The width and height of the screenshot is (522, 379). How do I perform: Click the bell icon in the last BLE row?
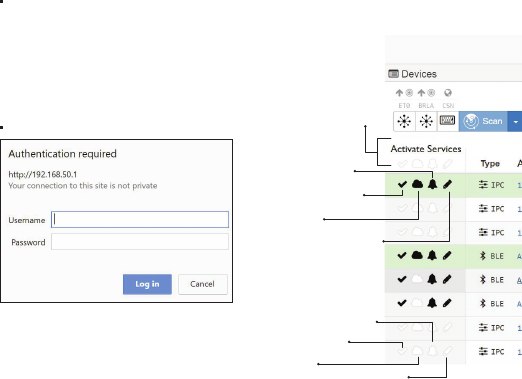click(432, 303)
